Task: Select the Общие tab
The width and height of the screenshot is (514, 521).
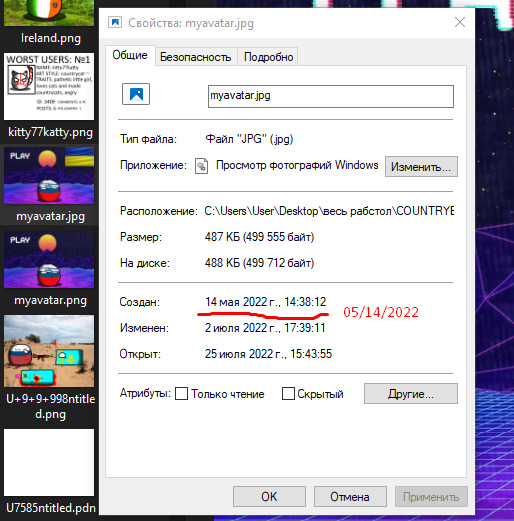Action: [130, 55]
